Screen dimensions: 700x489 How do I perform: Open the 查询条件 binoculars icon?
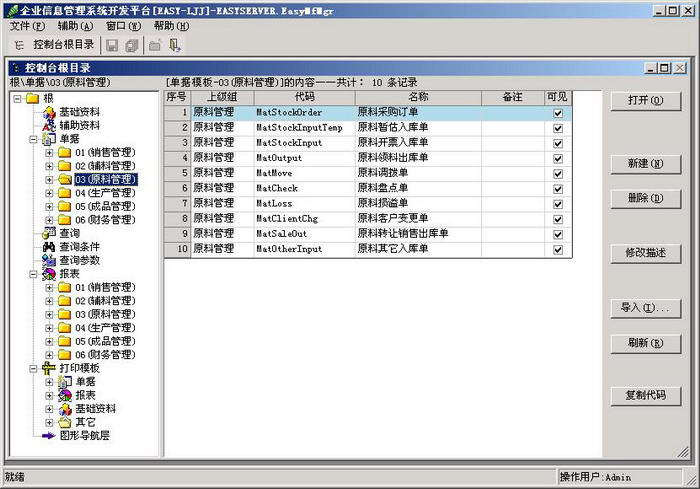click(48, 246)
